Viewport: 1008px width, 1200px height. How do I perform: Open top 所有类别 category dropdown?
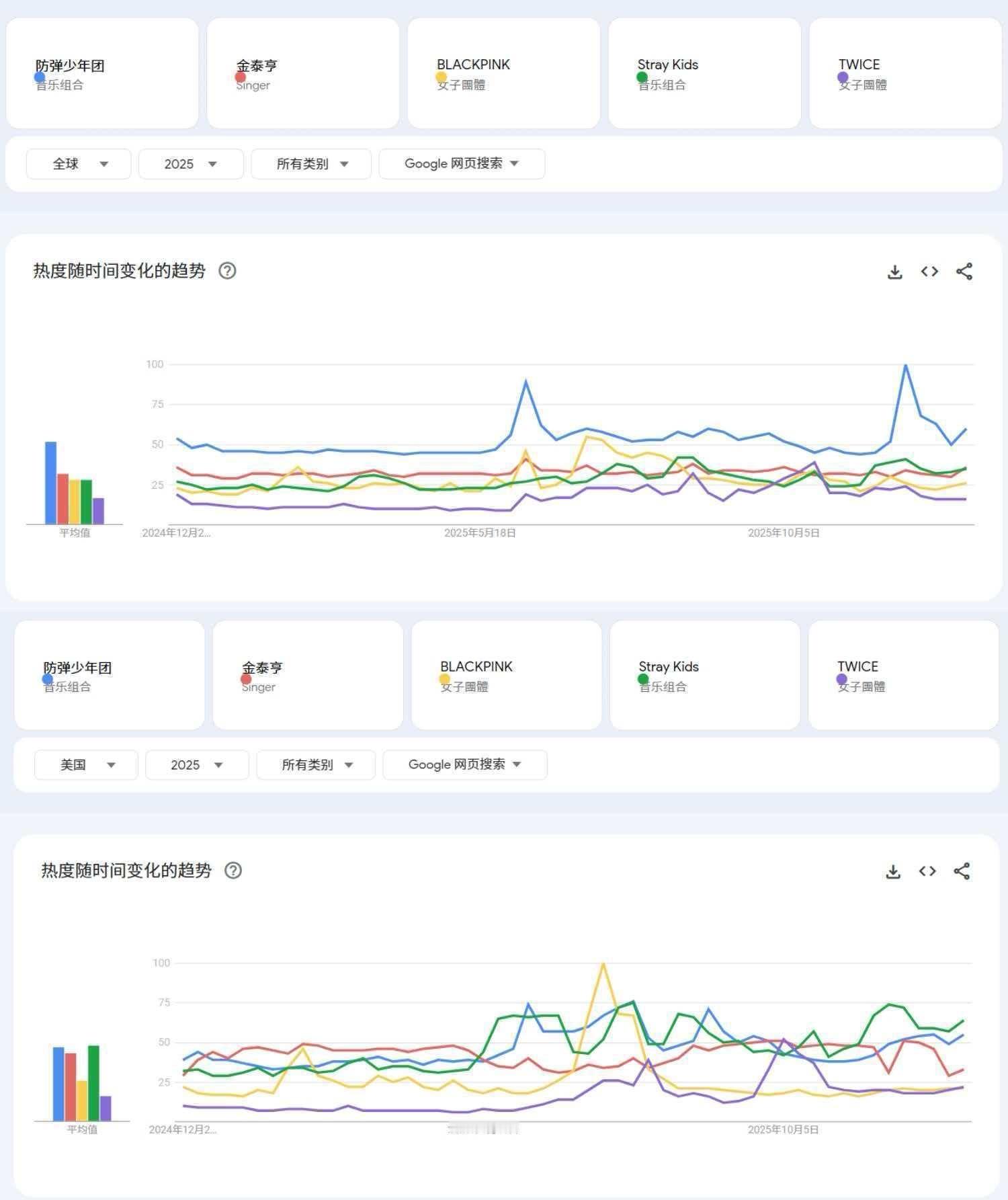pyautogui.click(x=311, y=164)
